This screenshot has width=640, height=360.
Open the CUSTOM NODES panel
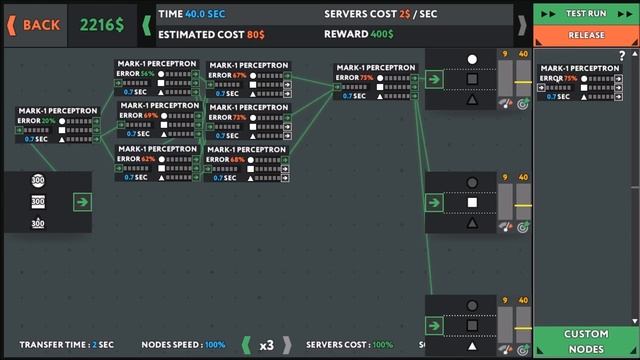coord(586,342)
